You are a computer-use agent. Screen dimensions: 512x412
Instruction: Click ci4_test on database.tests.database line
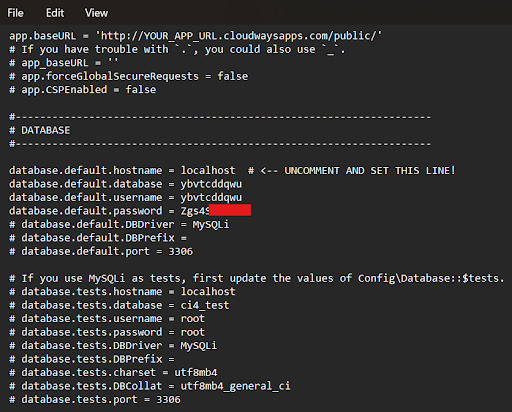click(x=205, y=305)
